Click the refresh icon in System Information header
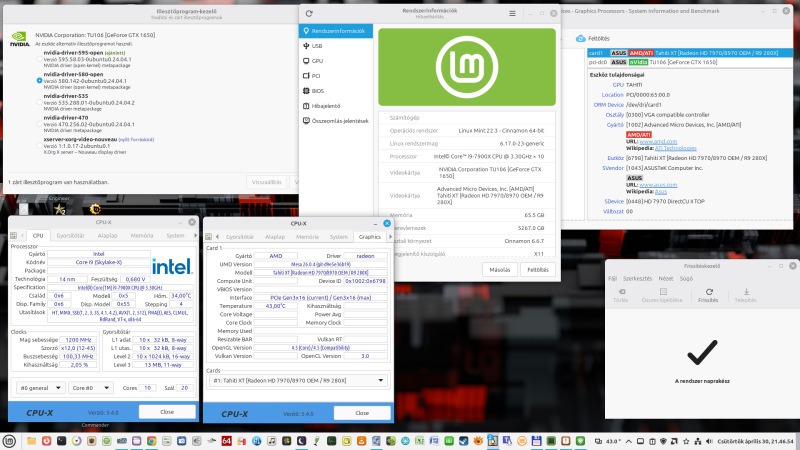800x450 pixels. click(x=309, y=14)
